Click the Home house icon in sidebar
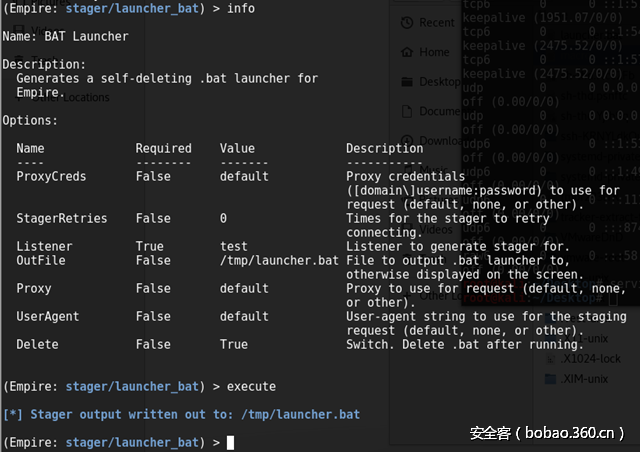640x452 pixels. click(408, 52)
